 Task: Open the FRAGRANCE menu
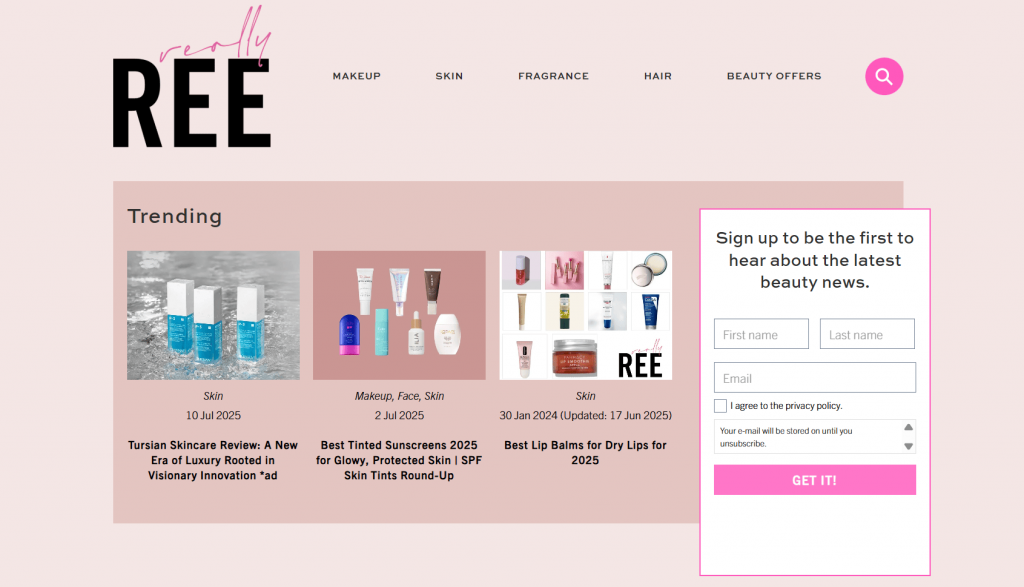pos(553,76)
